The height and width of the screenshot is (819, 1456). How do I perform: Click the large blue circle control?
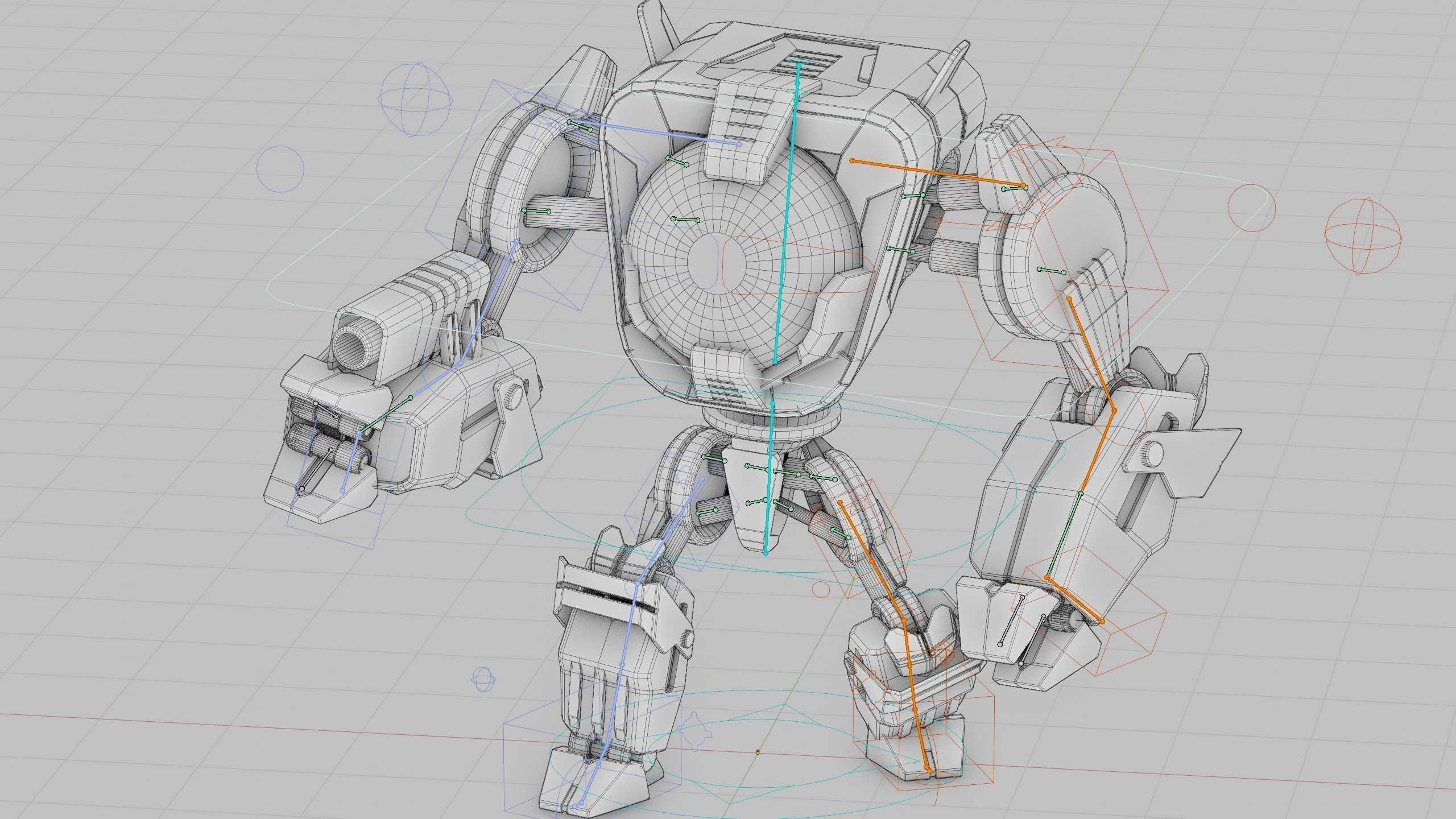[280, 168]
